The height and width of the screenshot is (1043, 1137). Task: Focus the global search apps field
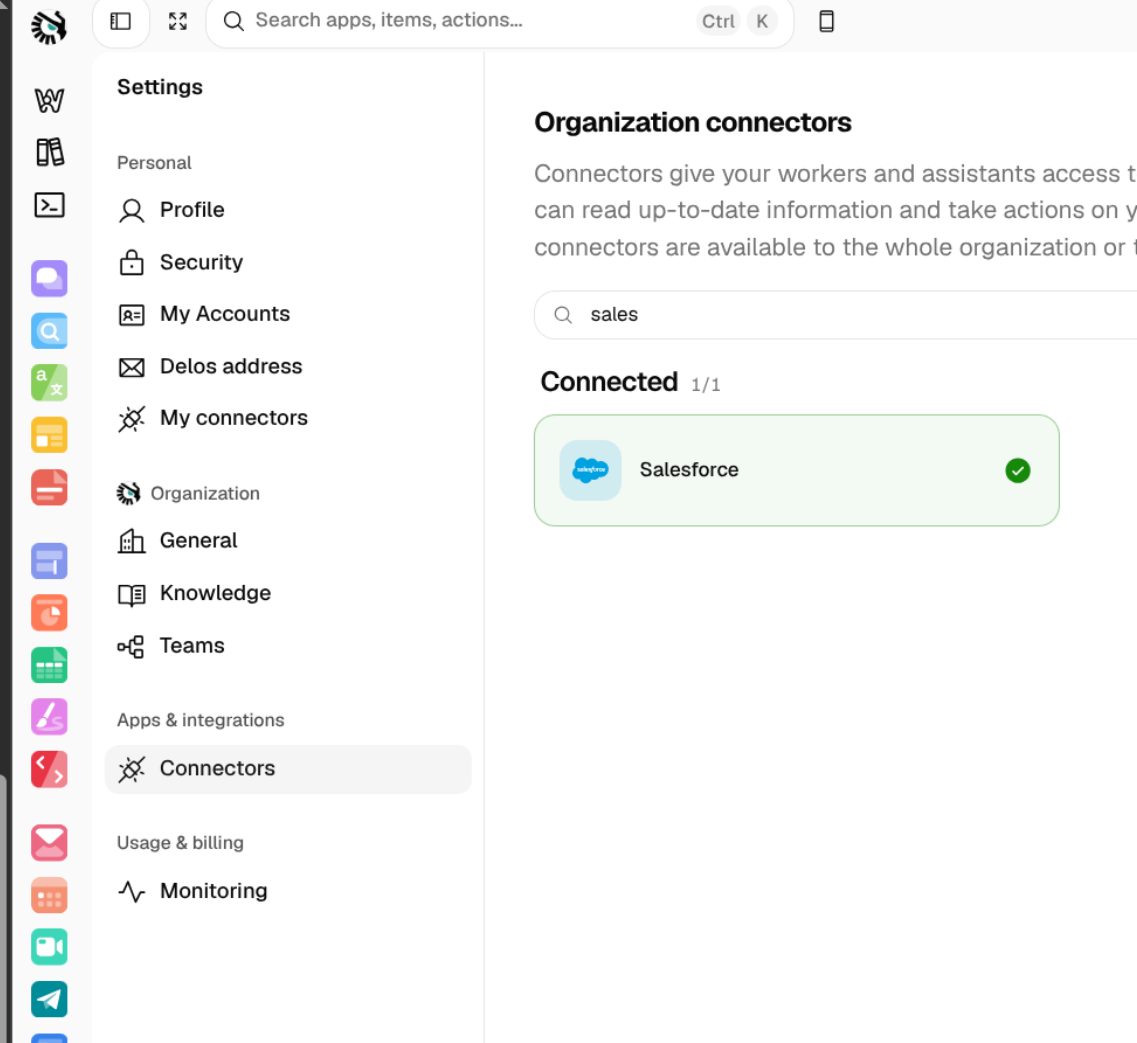pyautogui.click(x=500, y=22)
